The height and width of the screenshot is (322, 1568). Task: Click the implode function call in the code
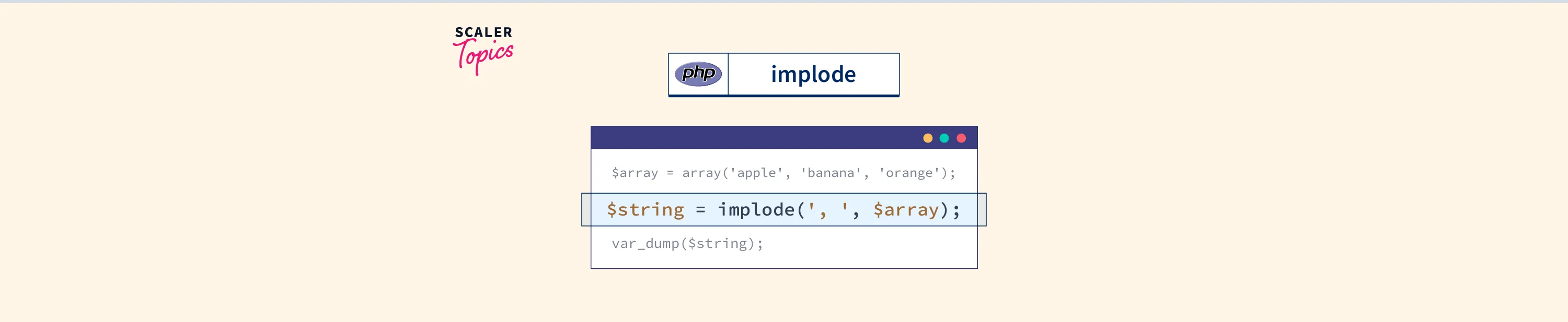click(x=756, y=210)
